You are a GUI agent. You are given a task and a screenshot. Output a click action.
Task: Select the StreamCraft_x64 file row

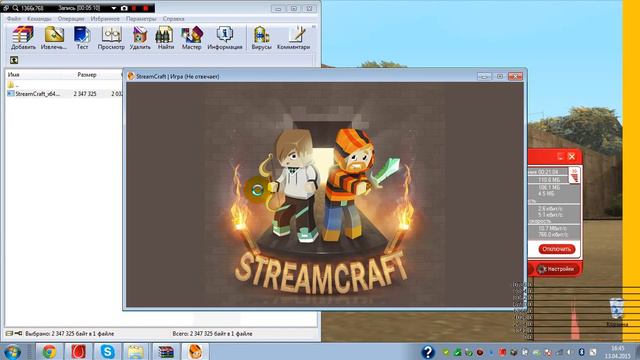pos(63,93)
